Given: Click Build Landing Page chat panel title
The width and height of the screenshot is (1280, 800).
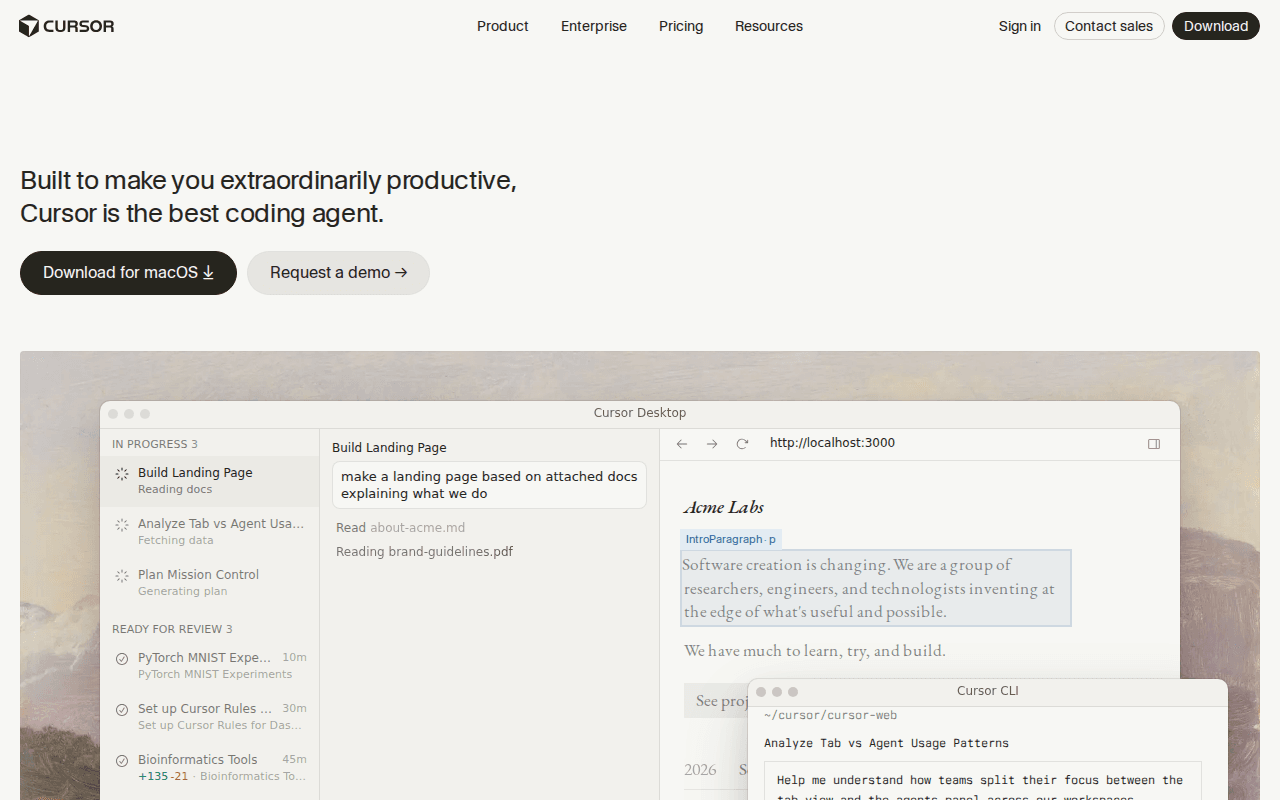Looking at the screenshot, I should click(x=389, y=448).
